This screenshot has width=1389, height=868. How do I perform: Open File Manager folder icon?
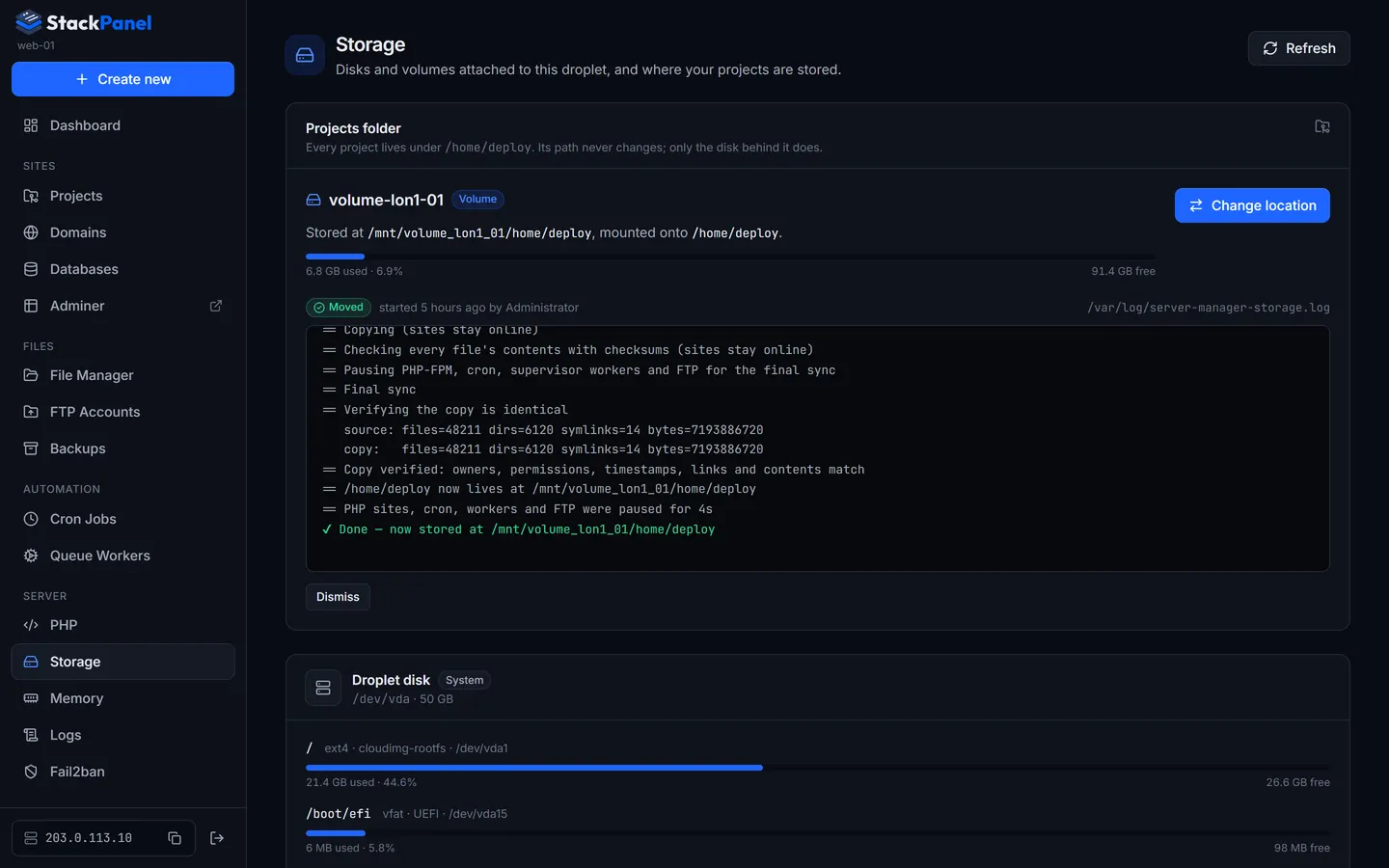coord(31,375)
